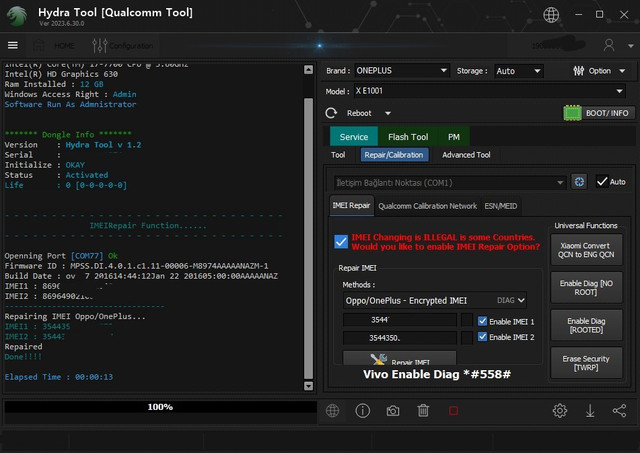Switch to the Flash Tool tab
The height and width of the screenshot is (453, 640).
click(408, 137)
